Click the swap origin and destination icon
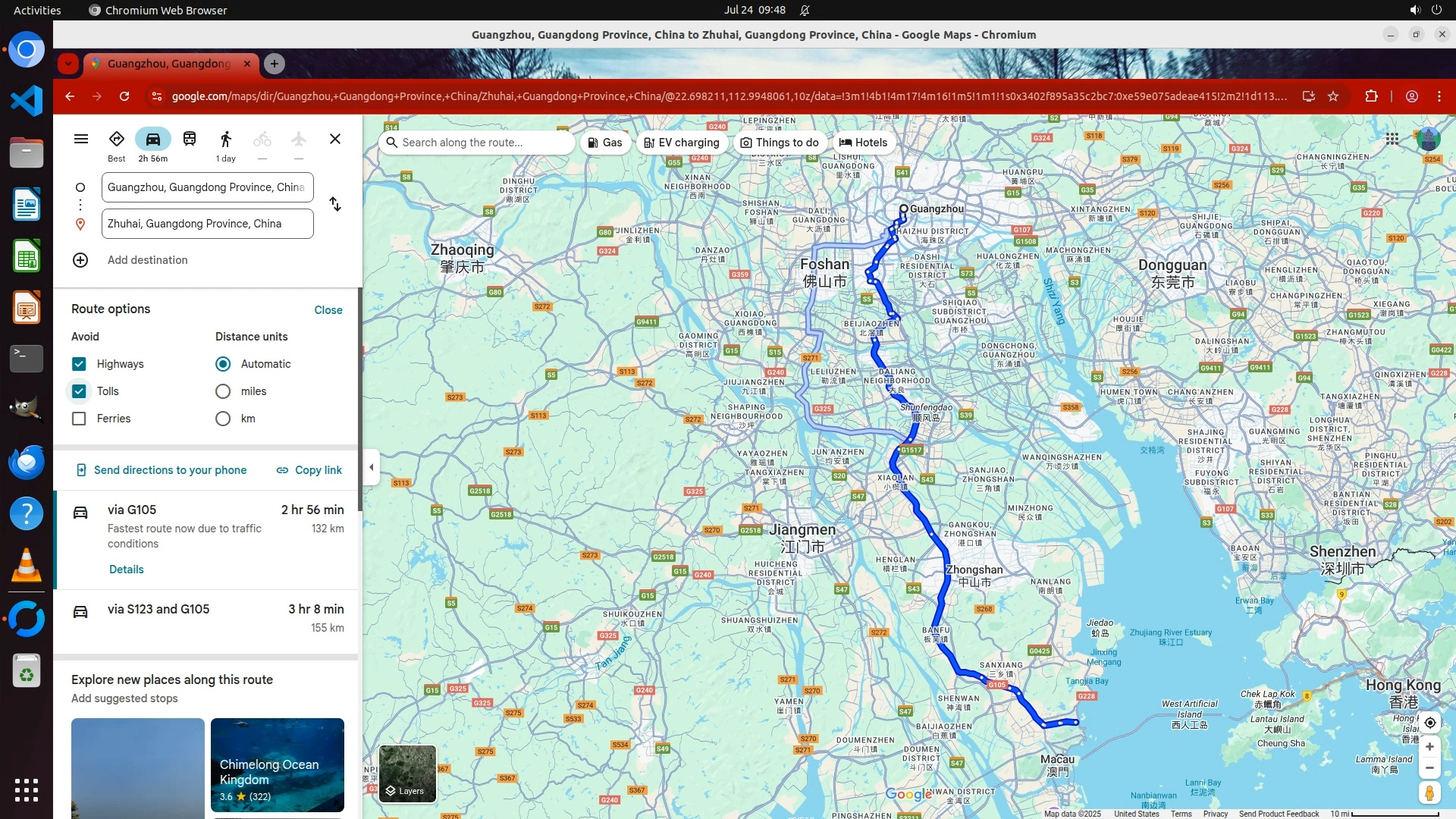1456x819 pixels. click(335, 205)
